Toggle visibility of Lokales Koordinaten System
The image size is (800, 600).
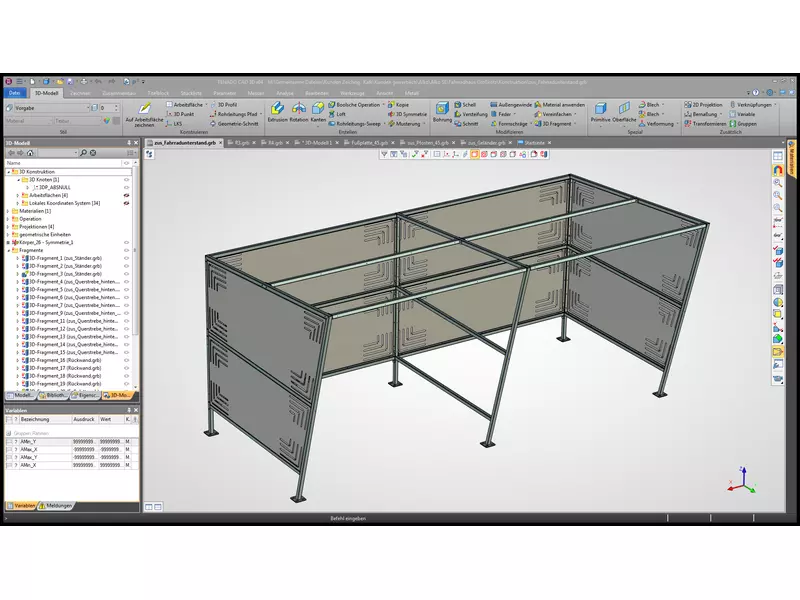[126, 203]
